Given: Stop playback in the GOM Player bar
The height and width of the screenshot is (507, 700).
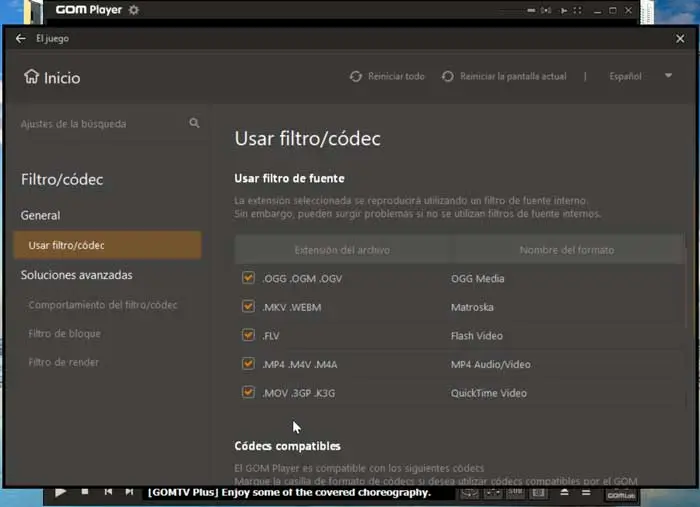Looking at the screenshot, I should 85,492.
